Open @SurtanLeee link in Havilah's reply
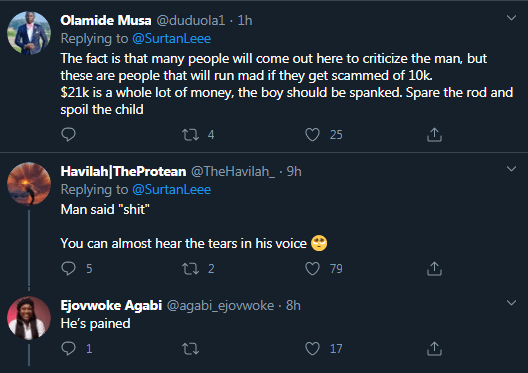Image resolution: width=528 pixels, height=373 pixels. coord(171,190)
